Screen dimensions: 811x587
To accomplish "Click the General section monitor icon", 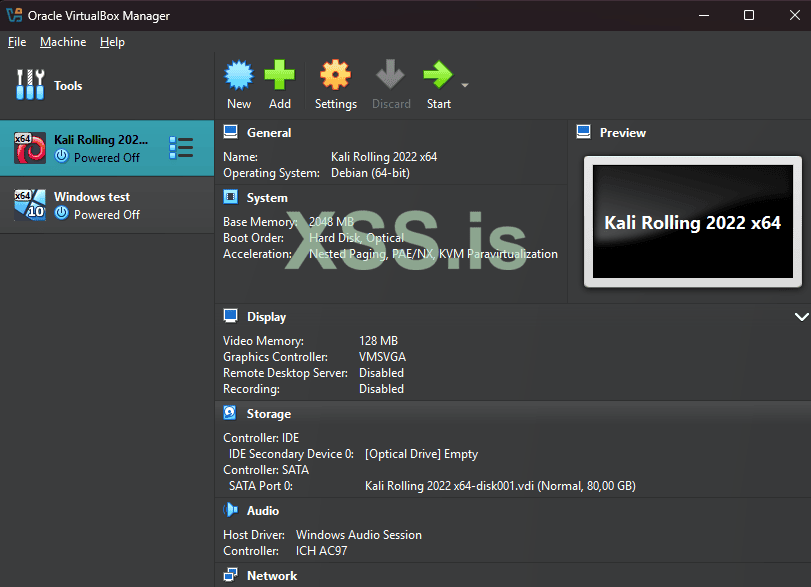I will click(x=231, y=132).
